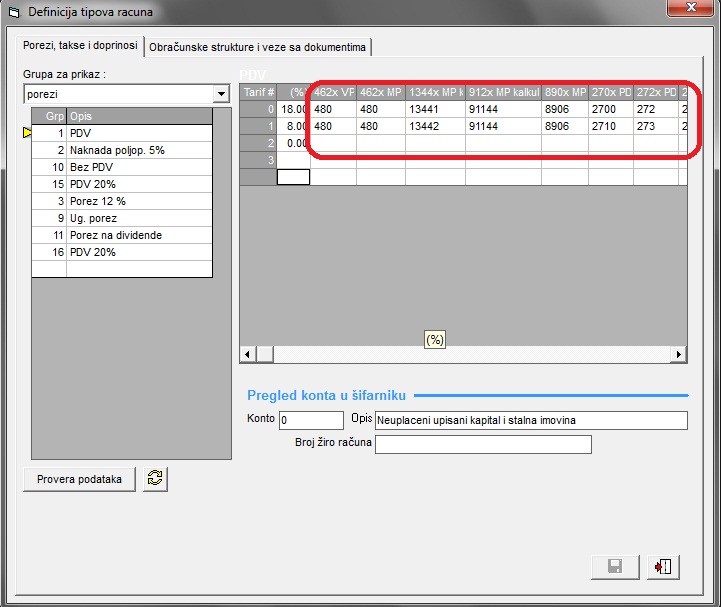
Task: Click the application icon in title bar
Action: click(x=13, y=12)
